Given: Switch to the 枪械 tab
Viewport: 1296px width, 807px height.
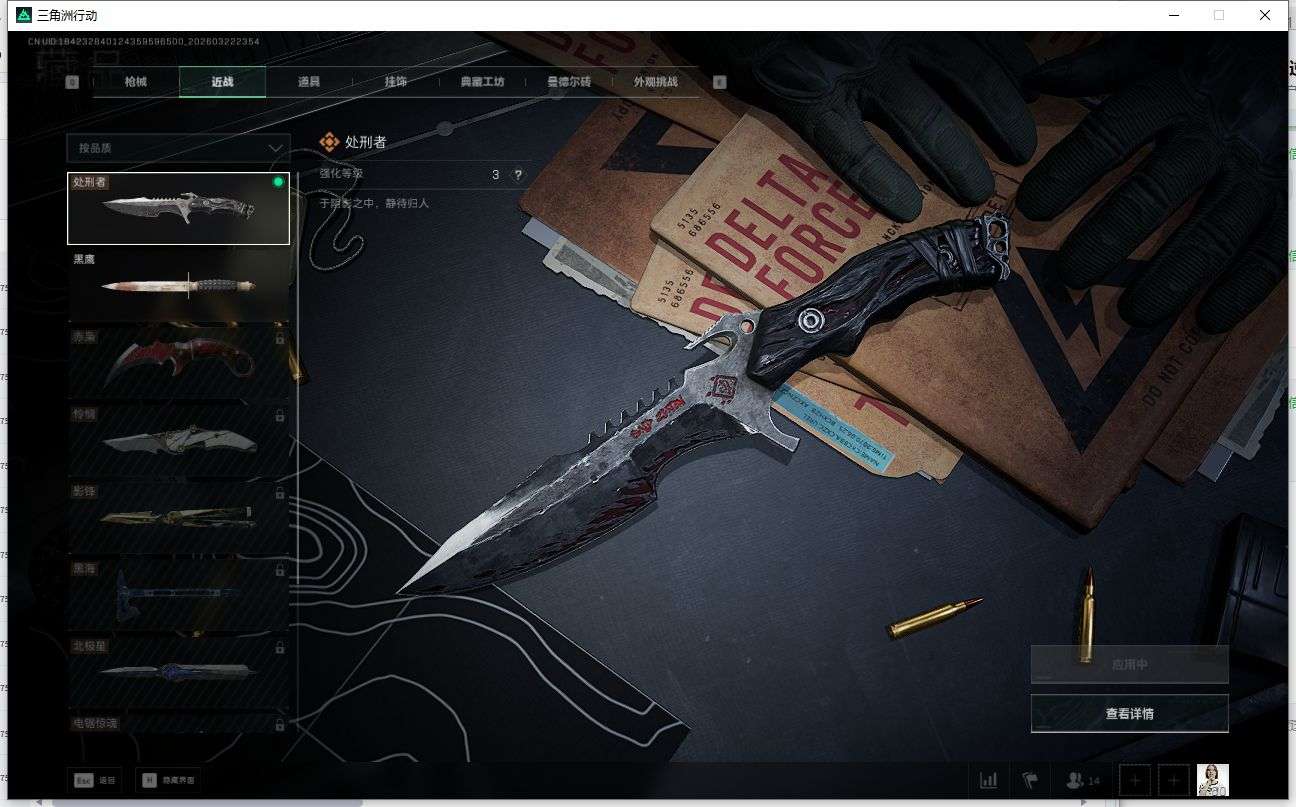Looking at the screenshot, I should point(135,82).
